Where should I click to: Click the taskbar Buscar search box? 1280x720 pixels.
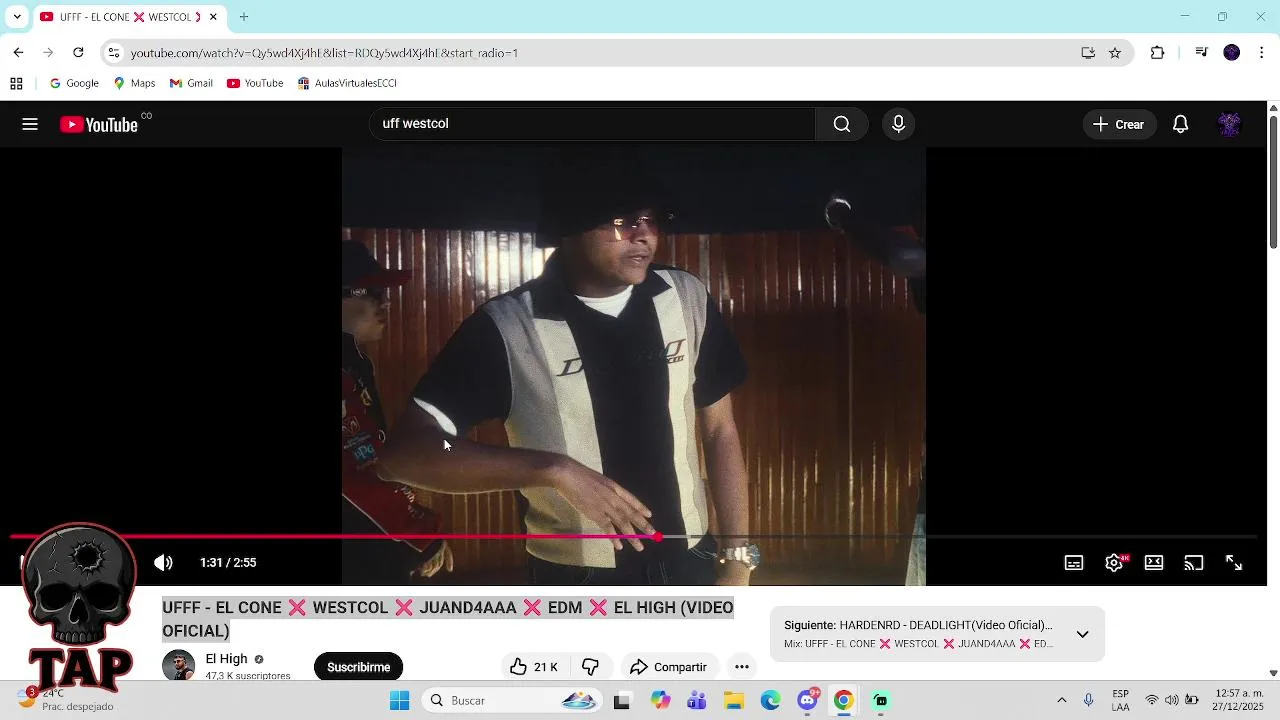pyautogui.click(x=512, y=700)
